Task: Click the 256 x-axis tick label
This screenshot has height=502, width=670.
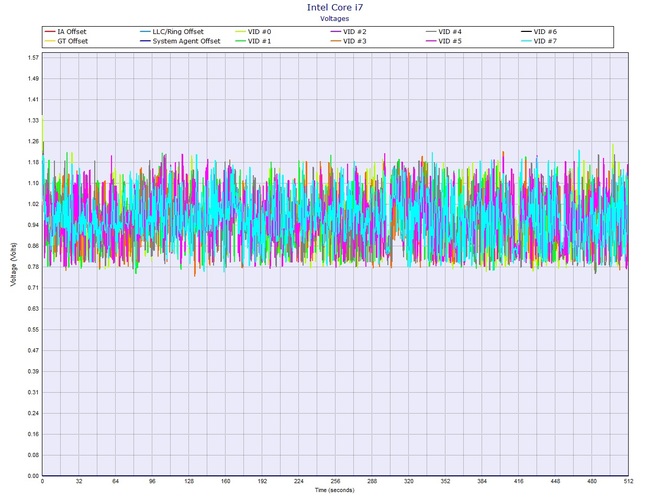Action: [x=335, y=481]
